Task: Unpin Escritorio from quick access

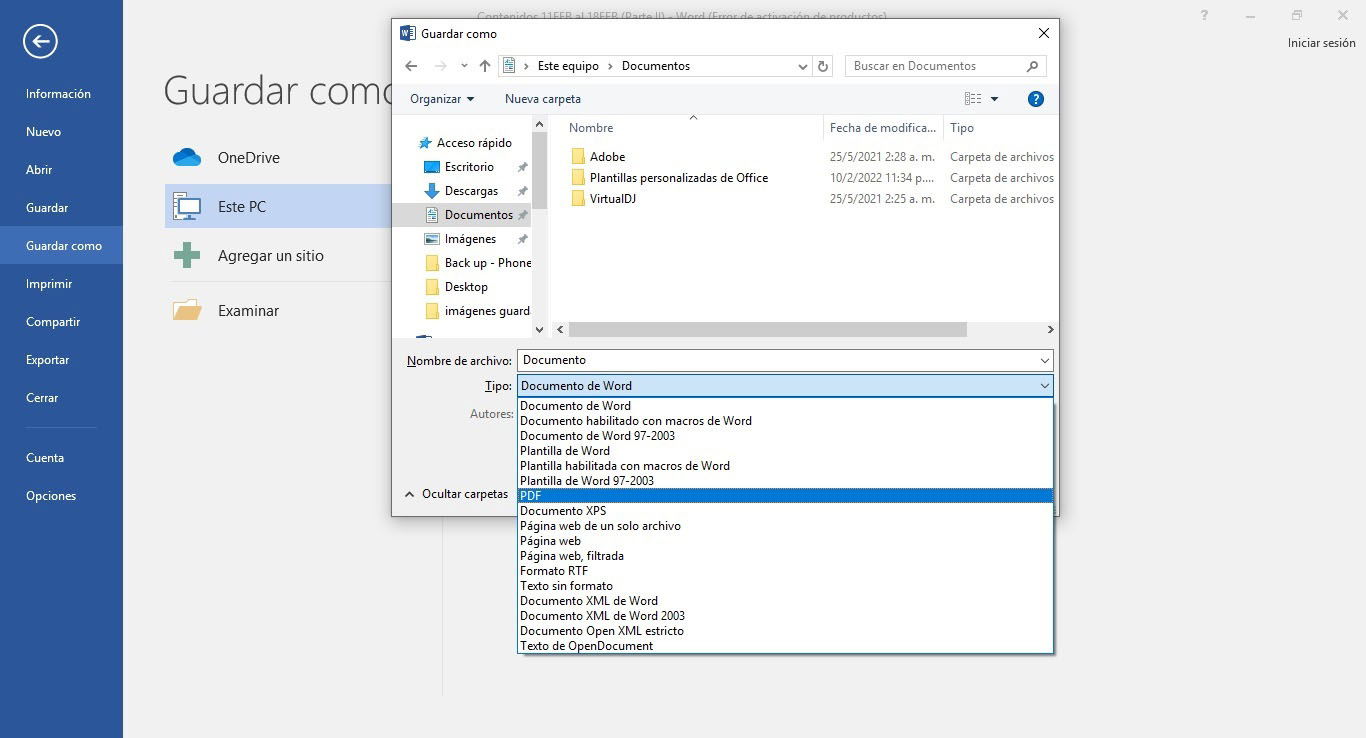Action: tap(521, 166)
